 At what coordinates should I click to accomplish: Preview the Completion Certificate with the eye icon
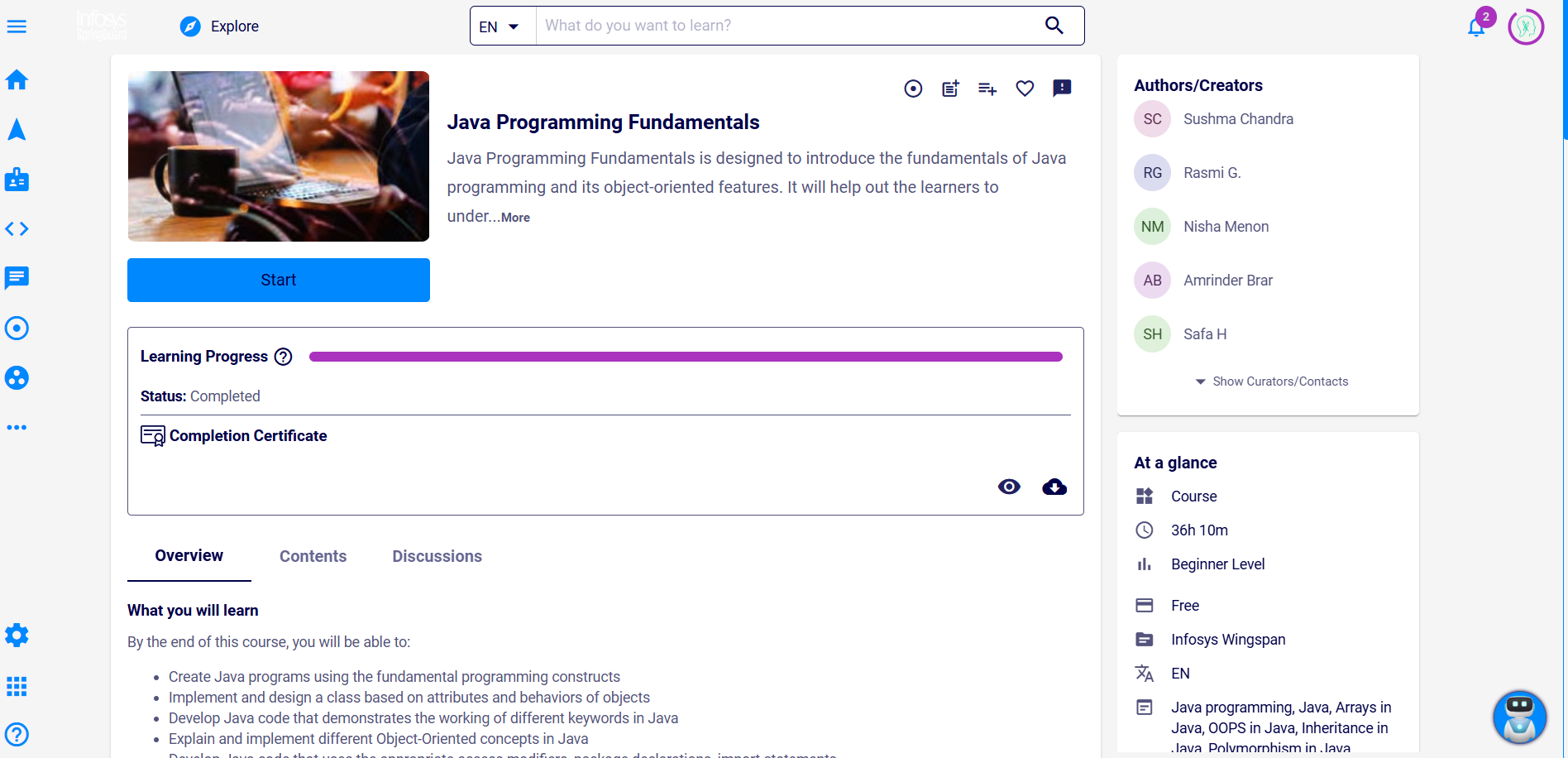pyautogui.click(x=1009, y=487)
